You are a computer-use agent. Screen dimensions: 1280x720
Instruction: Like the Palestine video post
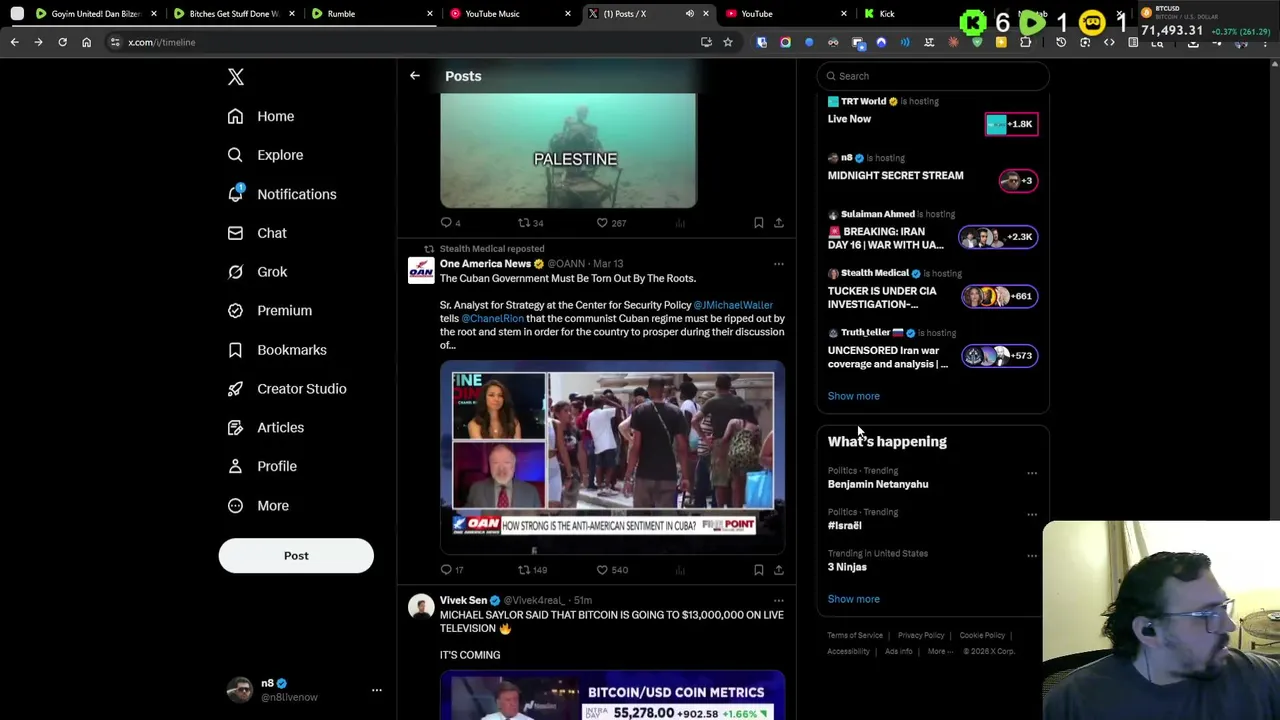[611, 223]
